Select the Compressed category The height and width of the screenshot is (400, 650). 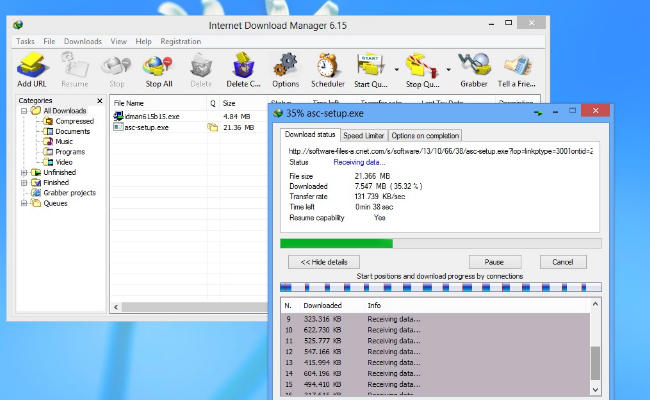pos(75,121)
